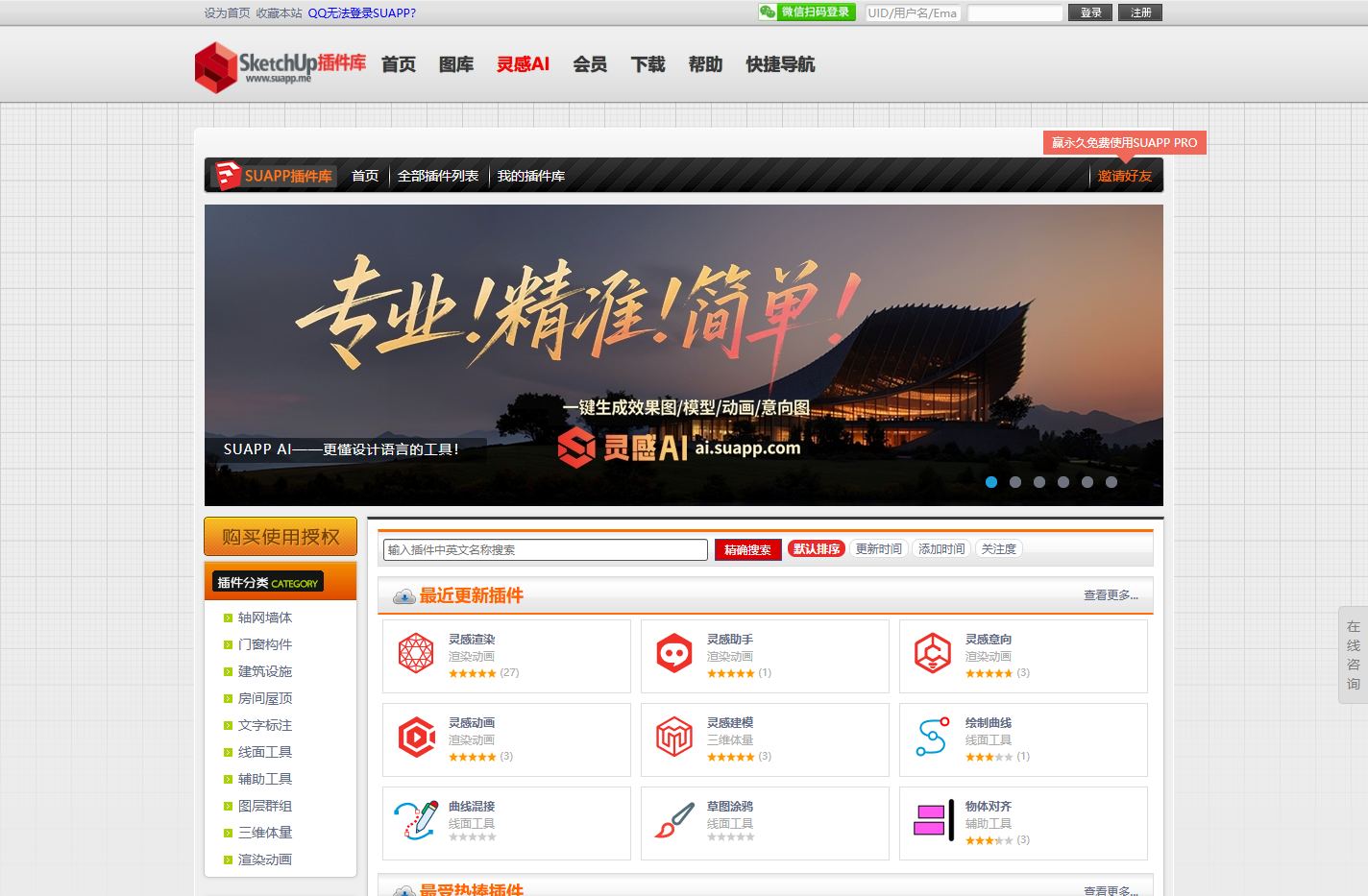The image size is (1368, 896).
Task: Open the SketchUp插件库 site logo
Action: coord(281,66)
